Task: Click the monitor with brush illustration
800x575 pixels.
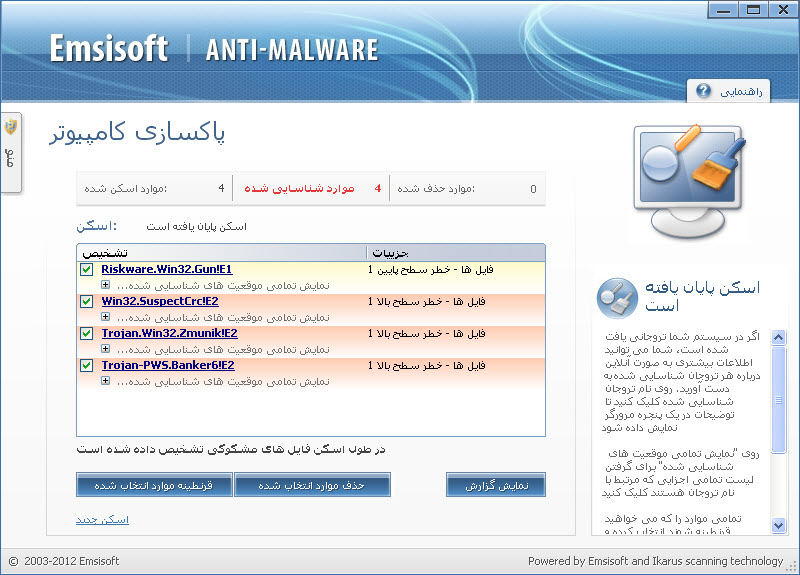Action: click(x=689, y=181)
